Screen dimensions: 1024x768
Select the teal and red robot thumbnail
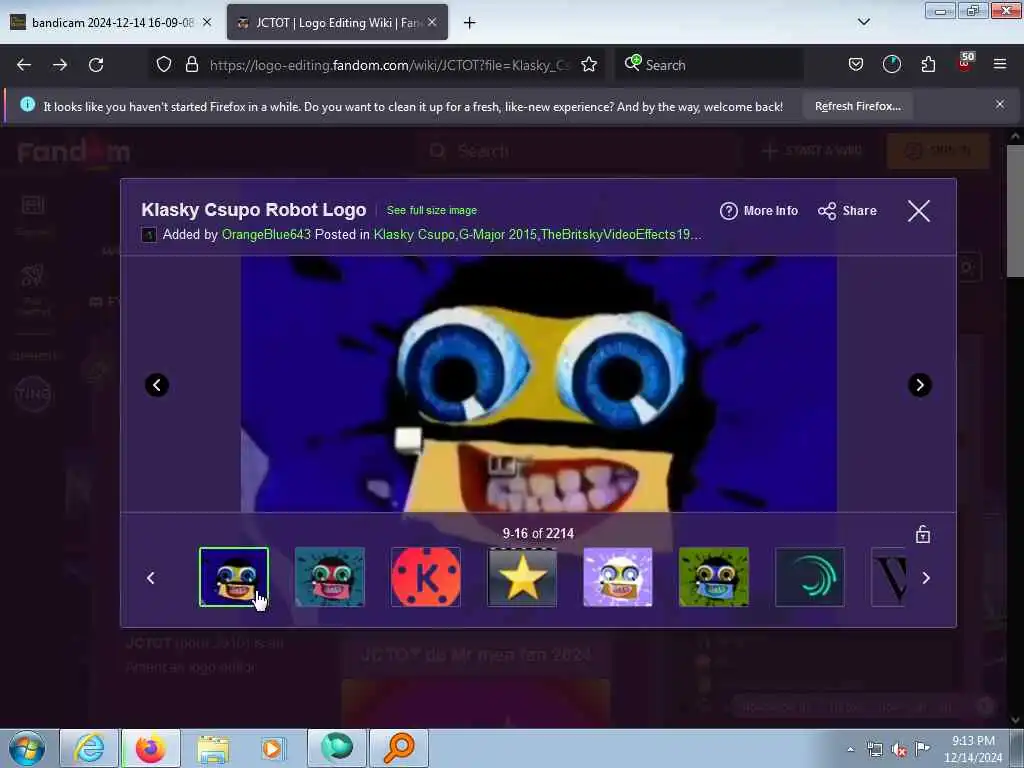330,577
